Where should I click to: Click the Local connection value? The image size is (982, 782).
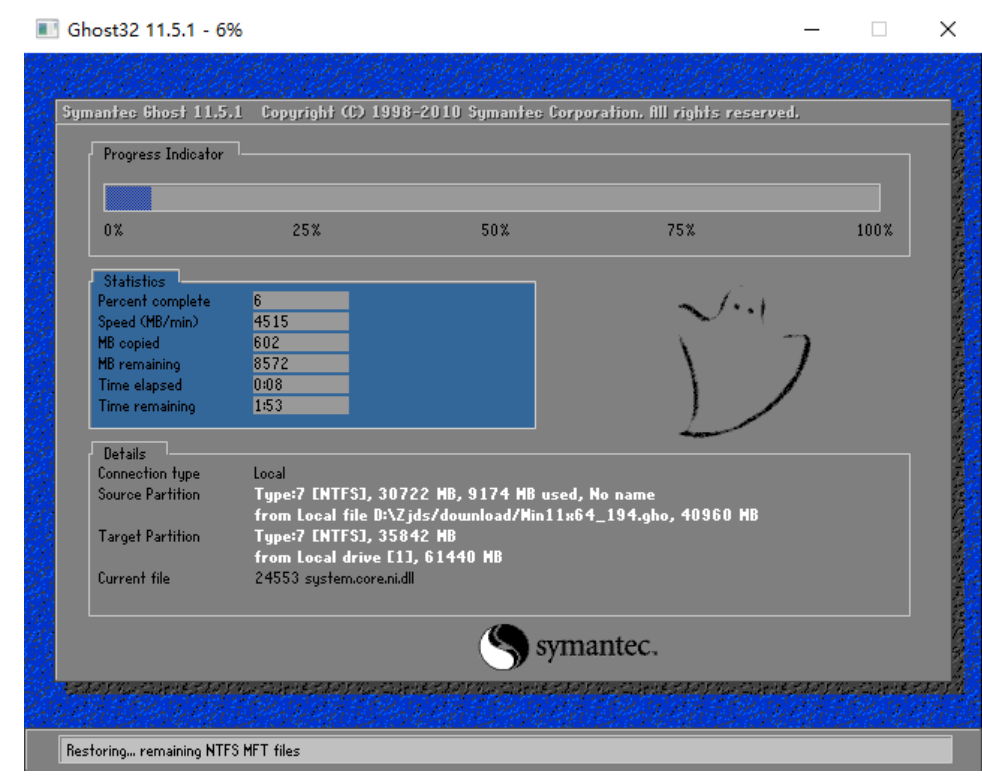coord(270,473)
